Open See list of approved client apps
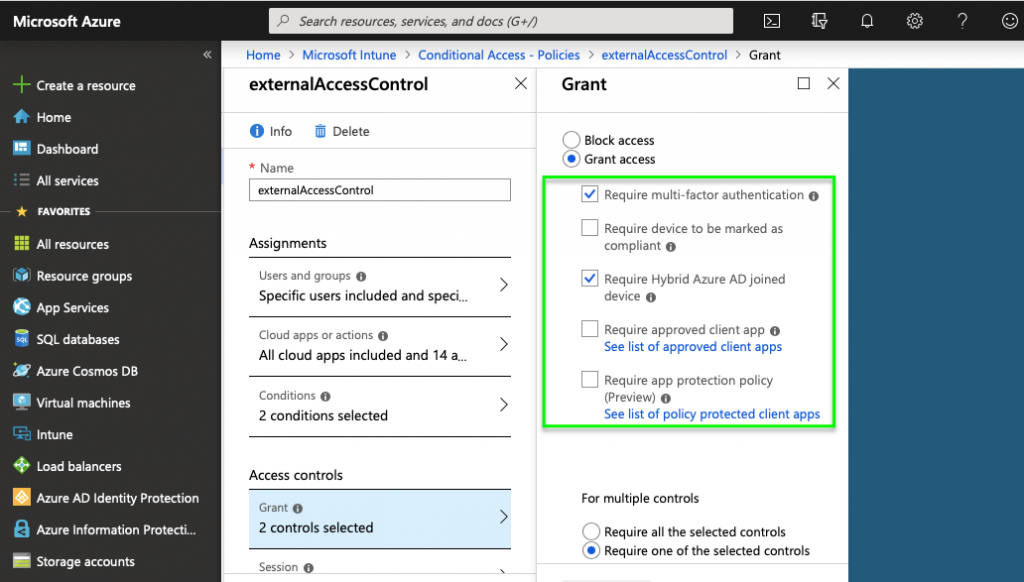This screenshot has height=582, width=1024. (693, 347)
